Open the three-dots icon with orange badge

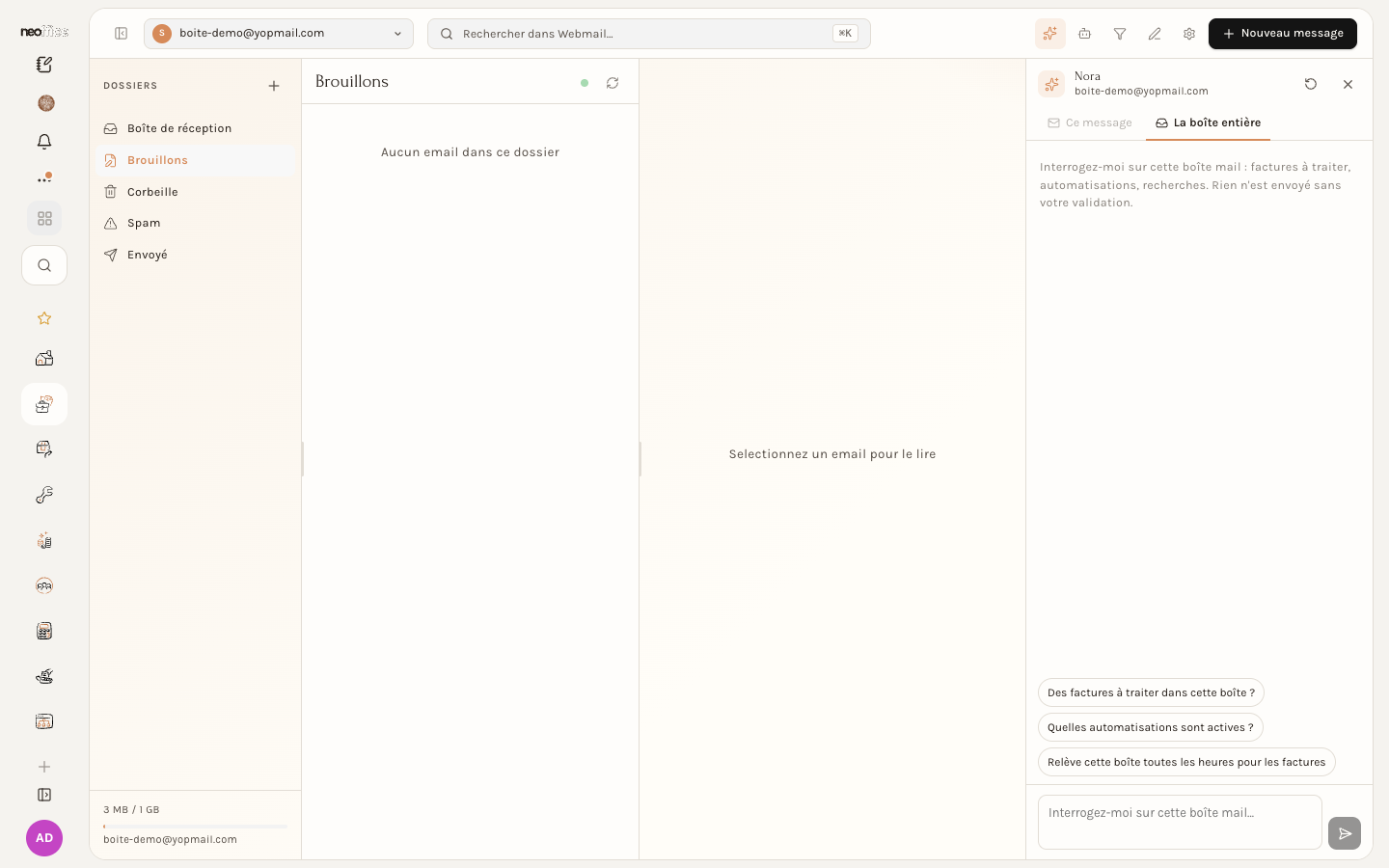click(44, 178)
